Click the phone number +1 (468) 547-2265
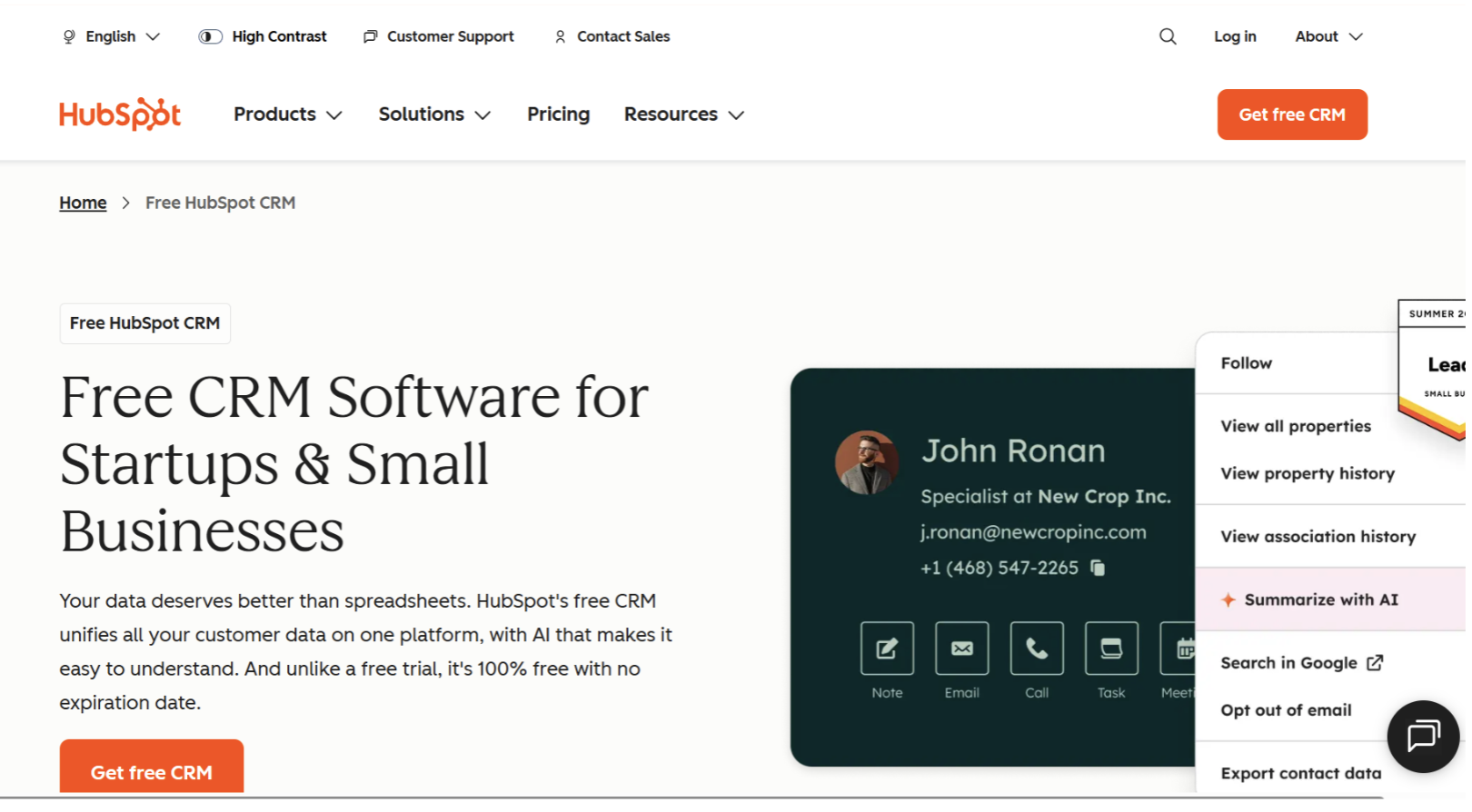Image resolution: width=1472 pixels, height=812 pixels. pyautogui.click(x=1000, y=569)
